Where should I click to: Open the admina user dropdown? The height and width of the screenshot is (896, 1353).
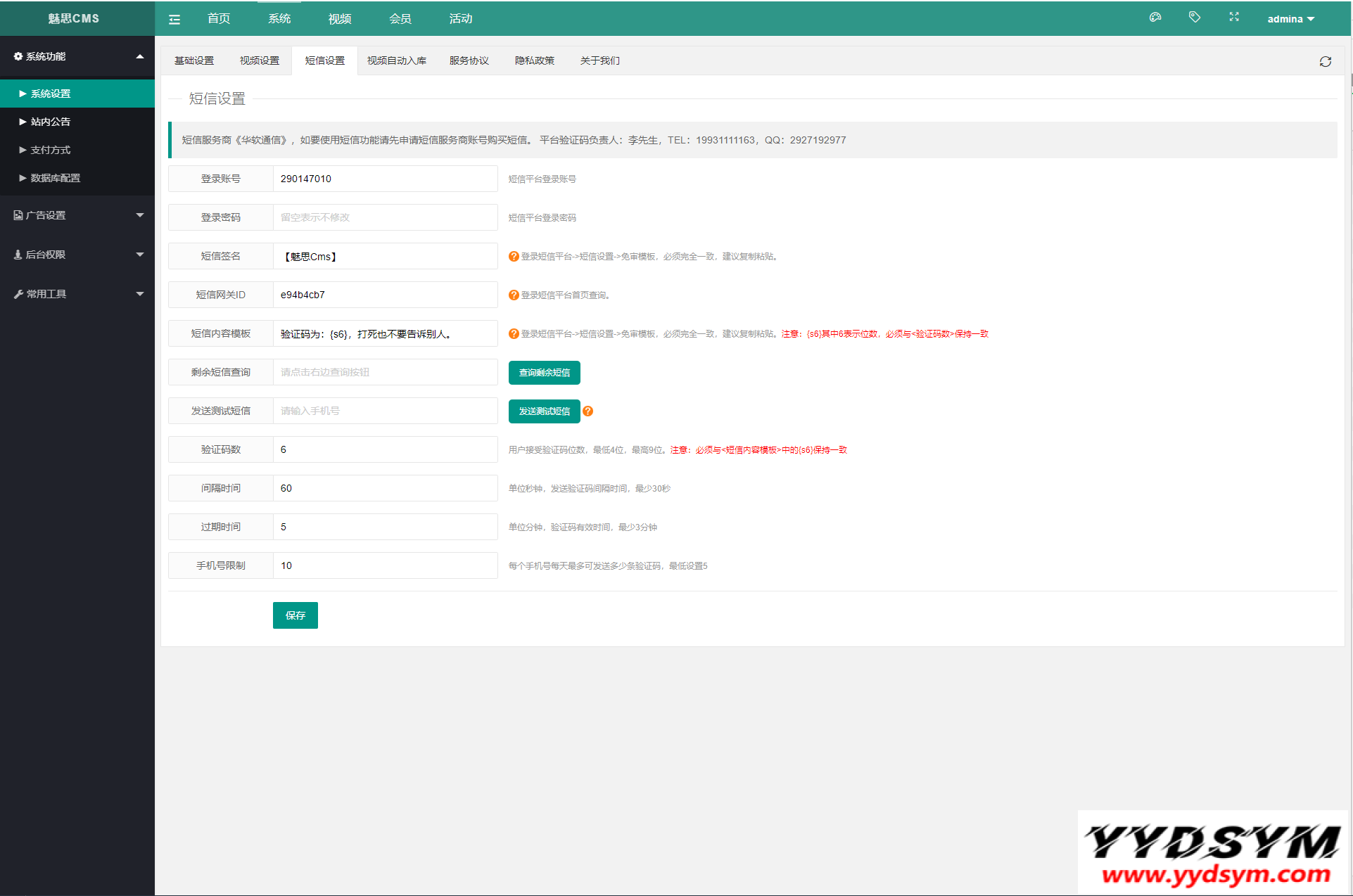tap(1290, 19)
